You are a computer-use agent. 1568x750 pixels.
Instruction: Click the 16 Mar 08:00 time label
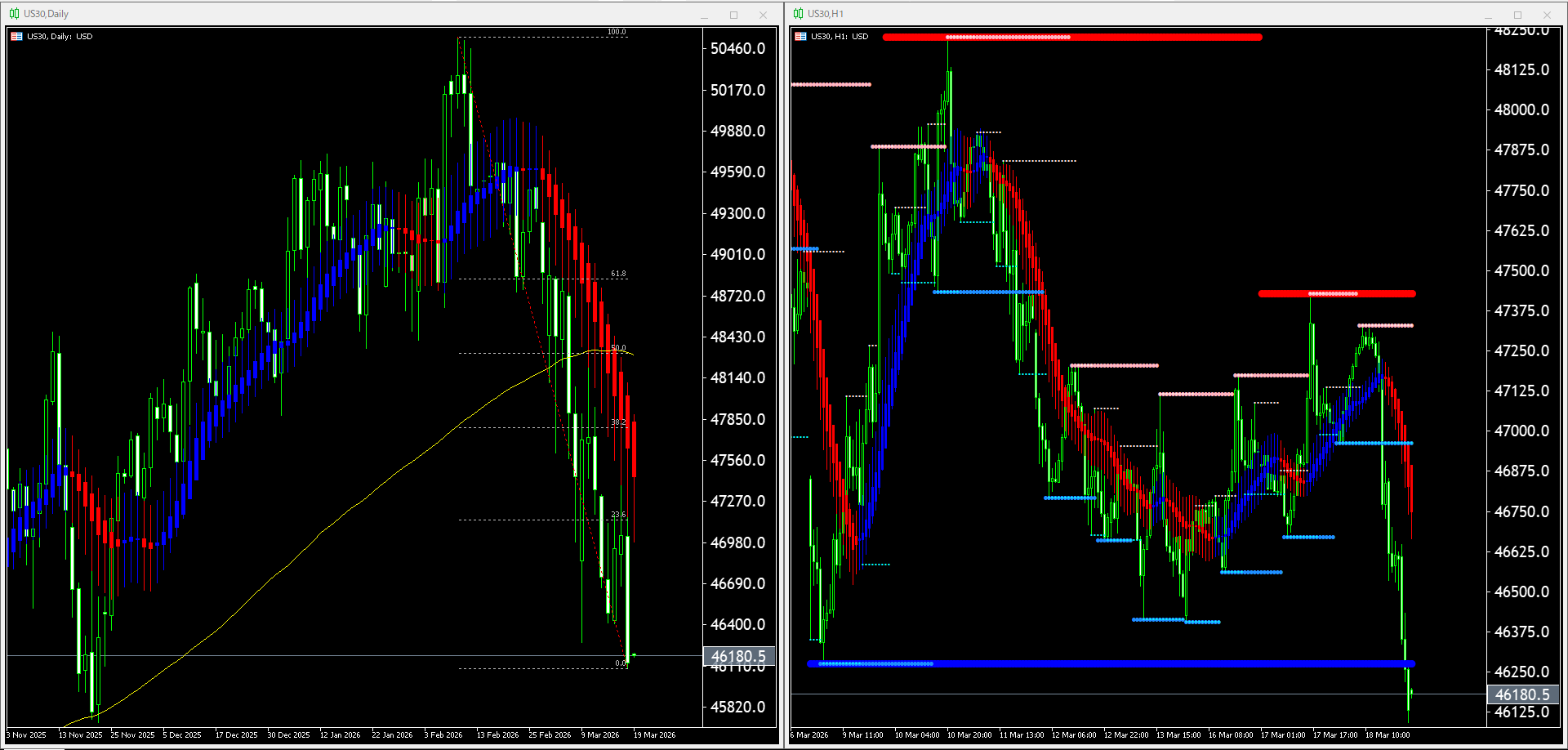(x=1231, y=735)
